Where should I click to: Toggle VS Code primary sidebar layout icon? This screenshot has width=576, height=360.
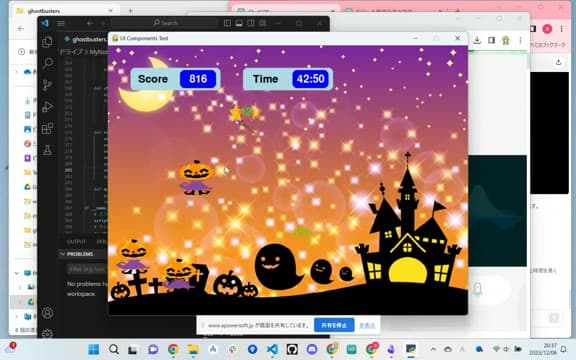(x=227, y=23)
